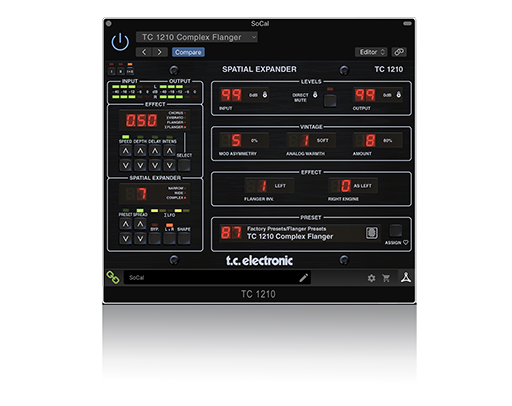Click the RIGHT ENGINE AS LEFT display
Screen dimensions: 512x406
tap(353, 186)
